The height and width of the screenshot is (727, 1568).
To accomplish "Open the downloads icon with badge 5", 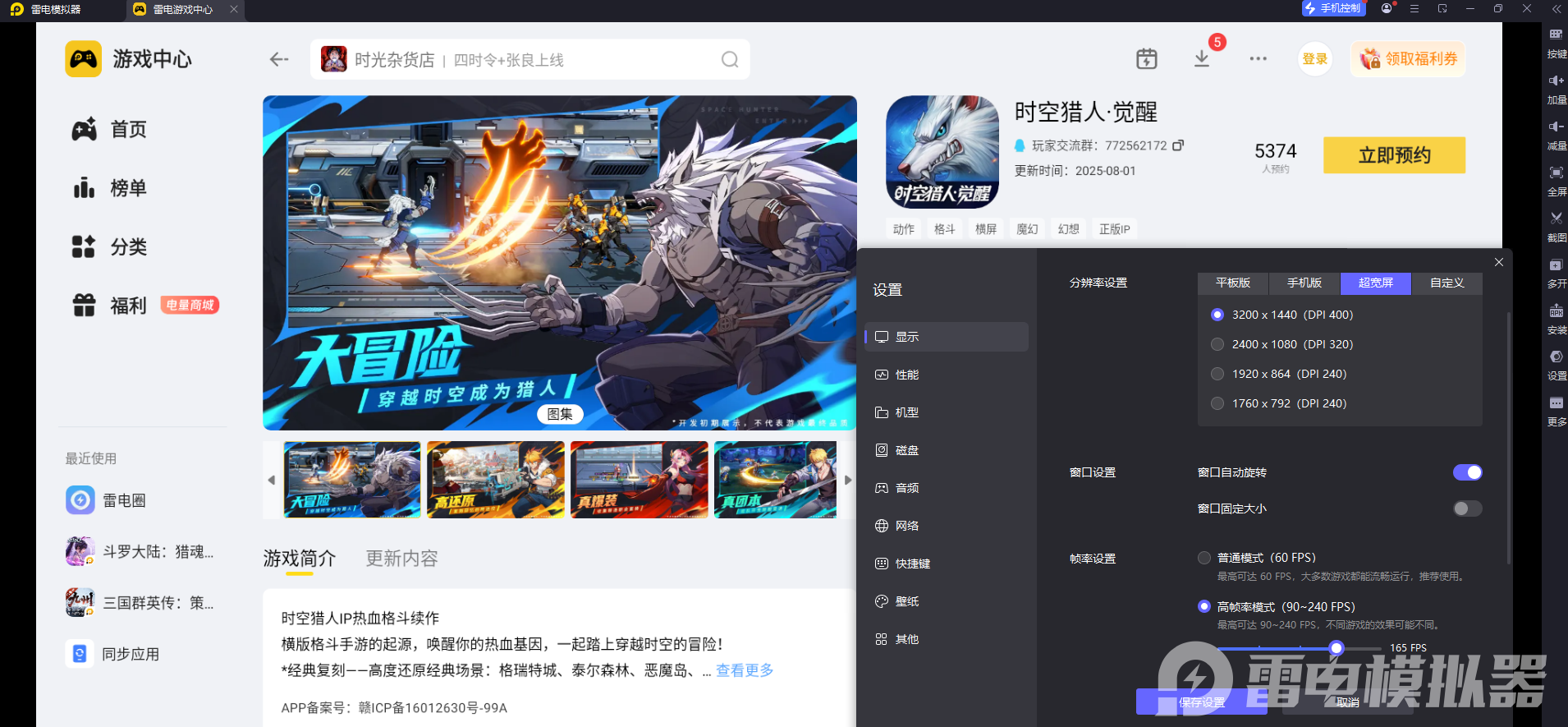I will click(1202, 59).
